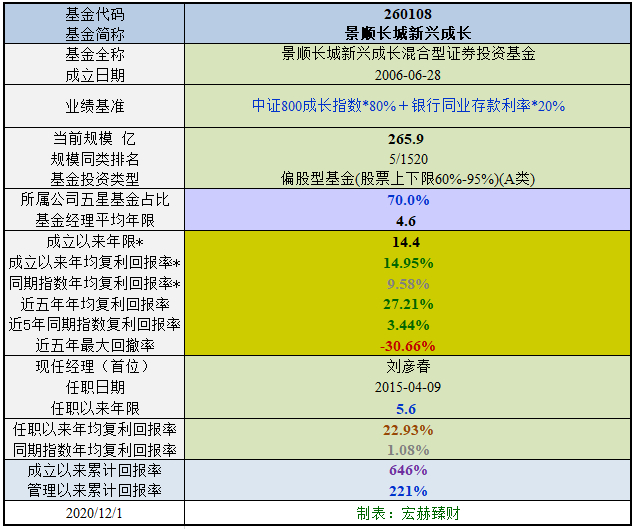
Task: Click 同期指数年均复利回报率 label without asterisk
Action: tap(95, 450)
